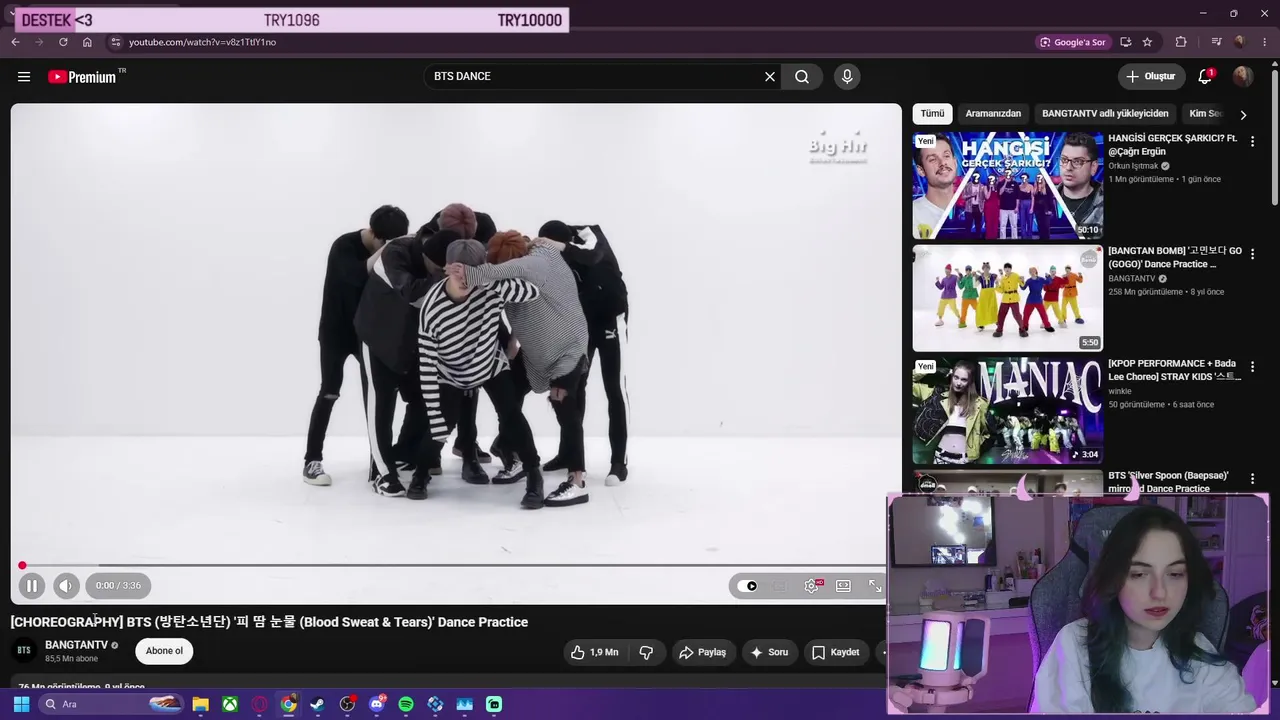Subscribe with the Abone ol button
Image resolution: width=1280 pixels, height=720 pixels.
pyautogui.click(x=164, y=651)
